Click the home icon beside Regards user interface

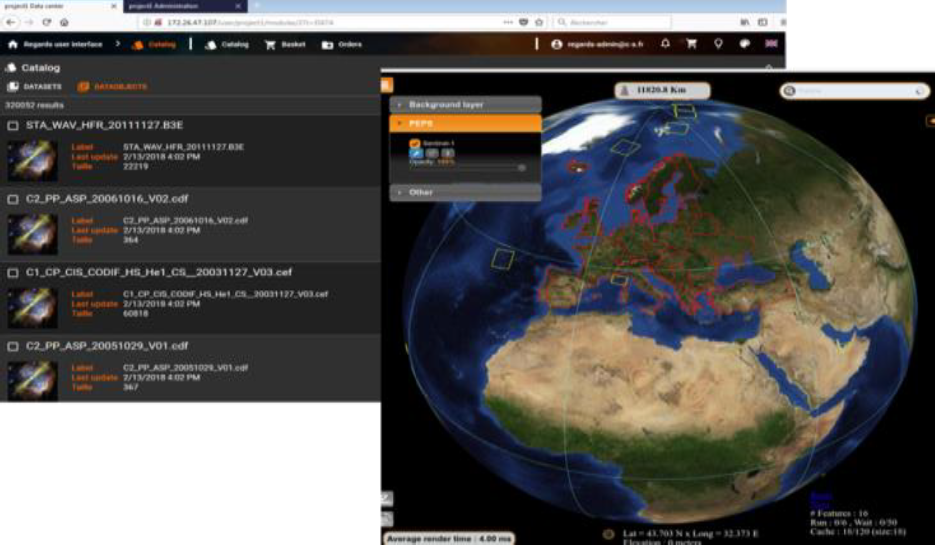click(13, 44)
